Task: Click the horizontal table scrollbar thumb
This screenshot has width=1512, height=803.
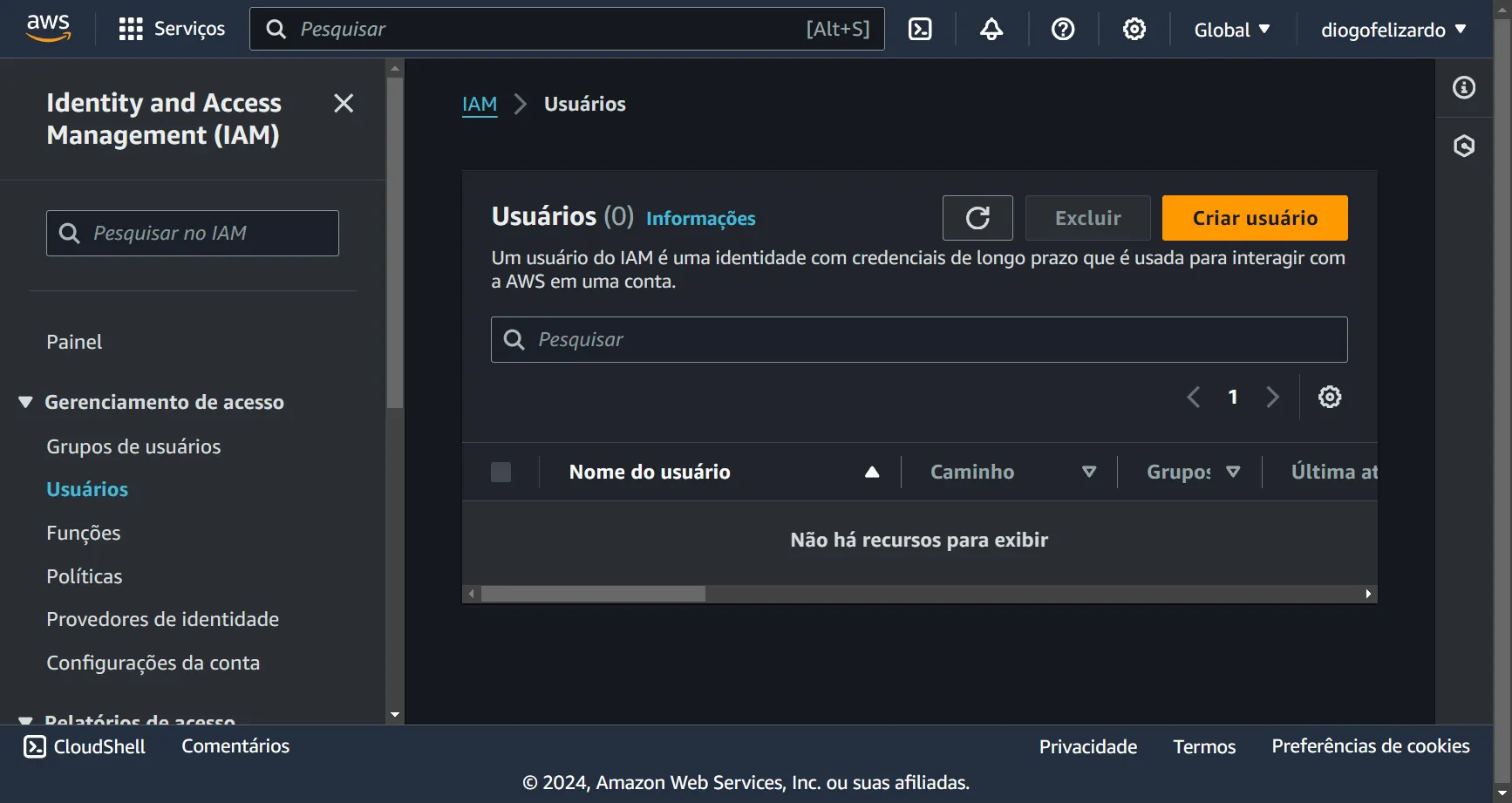Action: coord(593,594)
